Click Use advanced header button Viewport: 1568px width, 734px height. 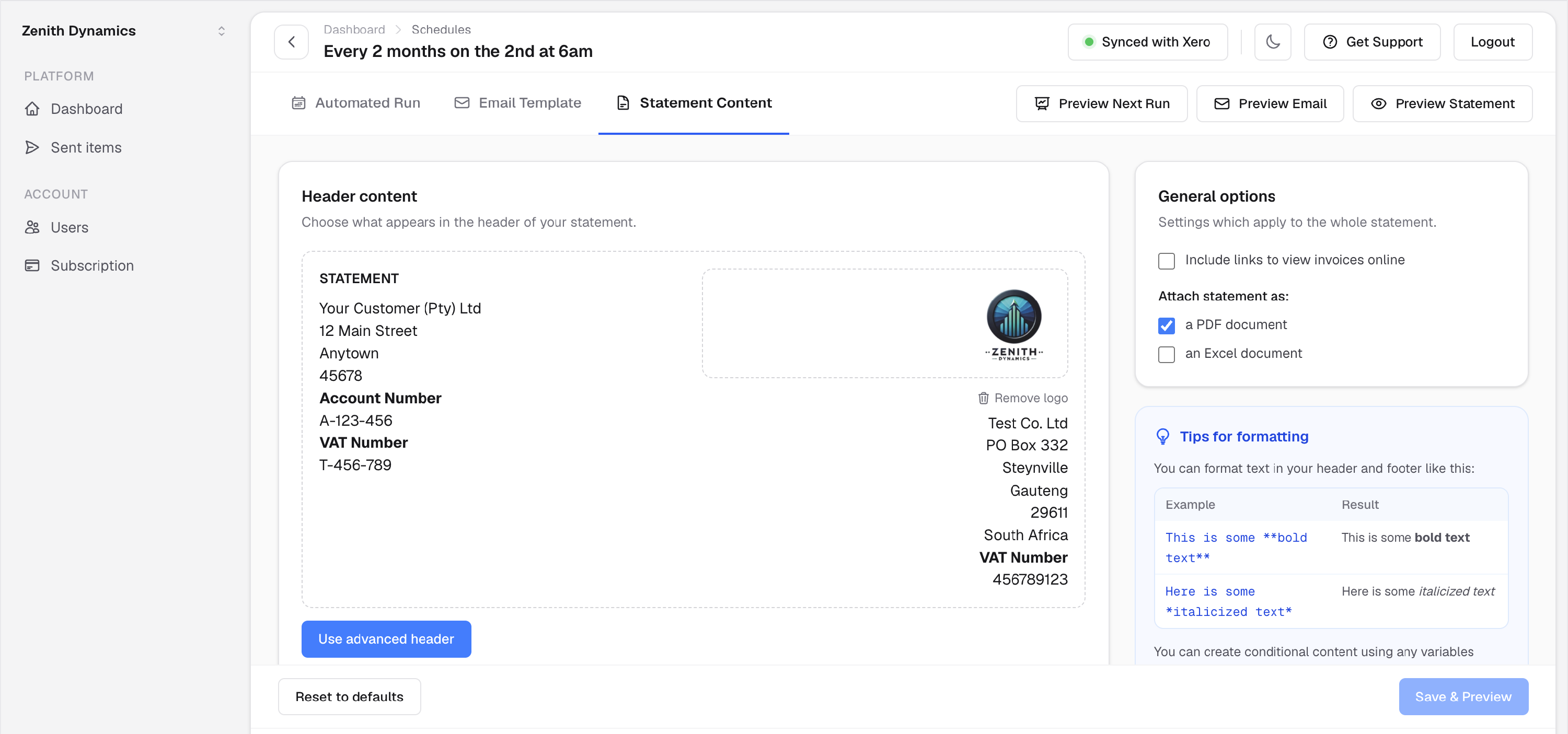coord(386,638)
